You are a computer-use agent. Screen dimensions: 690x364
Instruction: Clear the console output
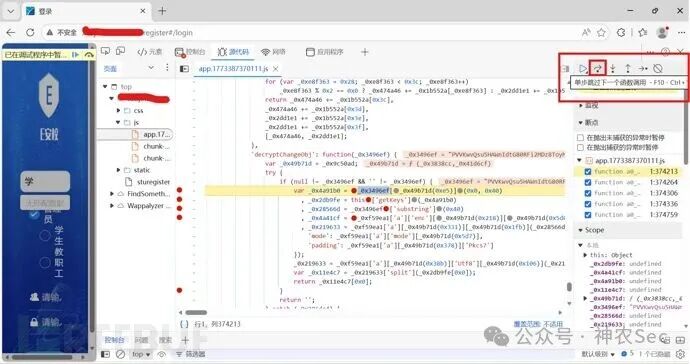120,354
